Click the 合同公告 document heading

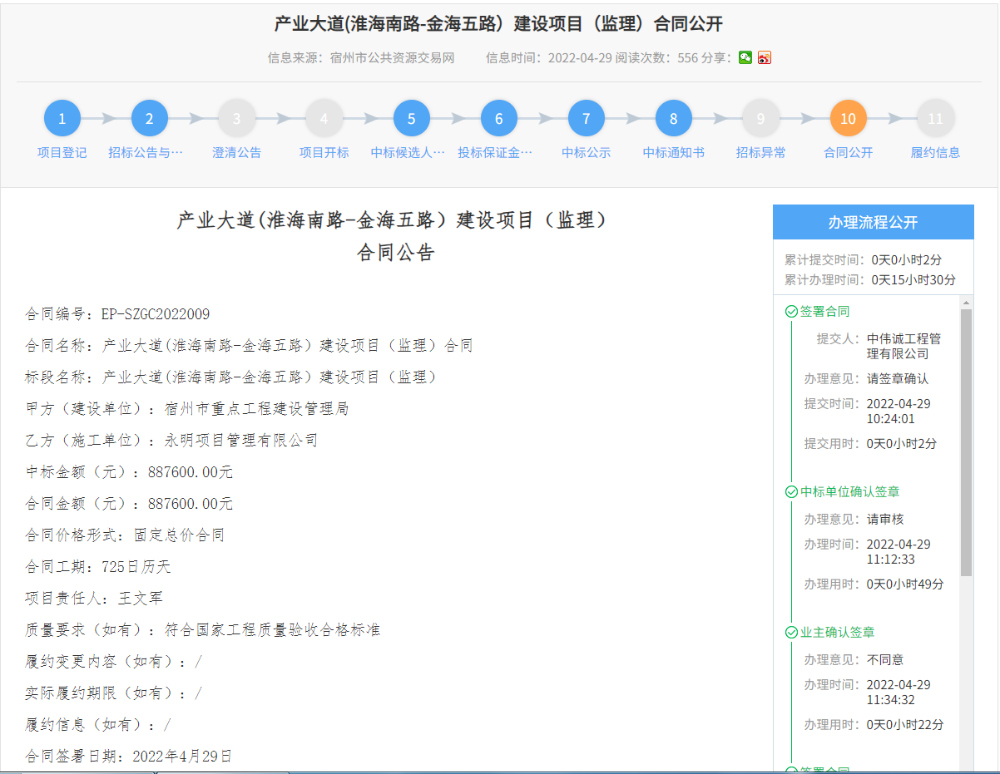tap(395, 252)
